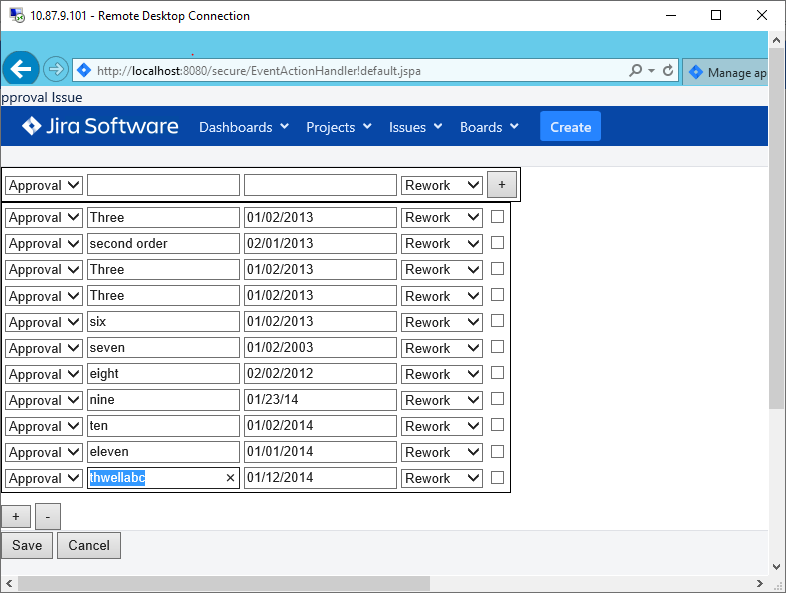Click the horizontal scrollbar right arrow
Image resolution: width=786 pixels, height=593 pixels.
pyautogui.click(x=760, y=583)
